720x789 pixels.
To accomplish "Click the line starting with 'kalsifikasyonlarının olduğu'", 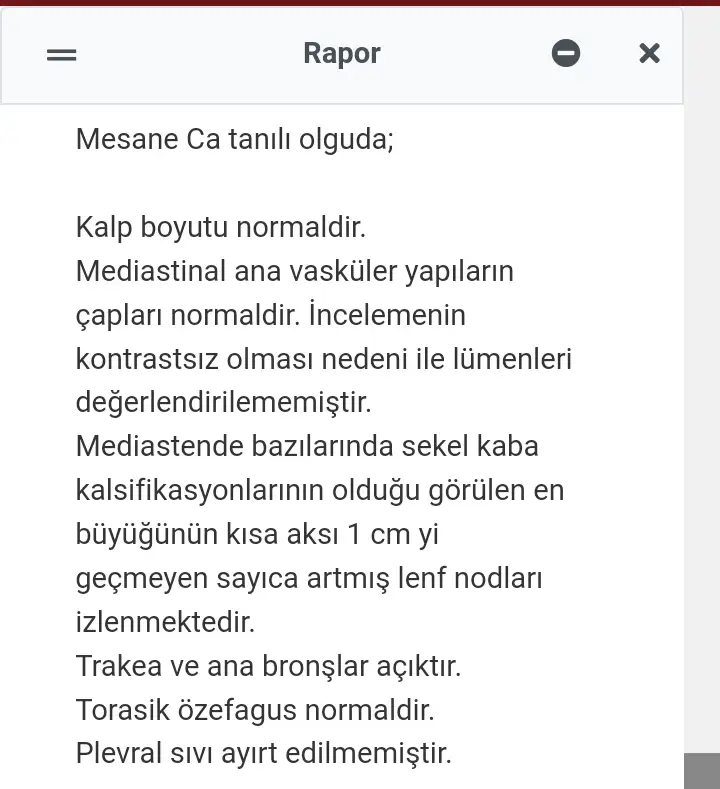I will [x=319, y=490].
